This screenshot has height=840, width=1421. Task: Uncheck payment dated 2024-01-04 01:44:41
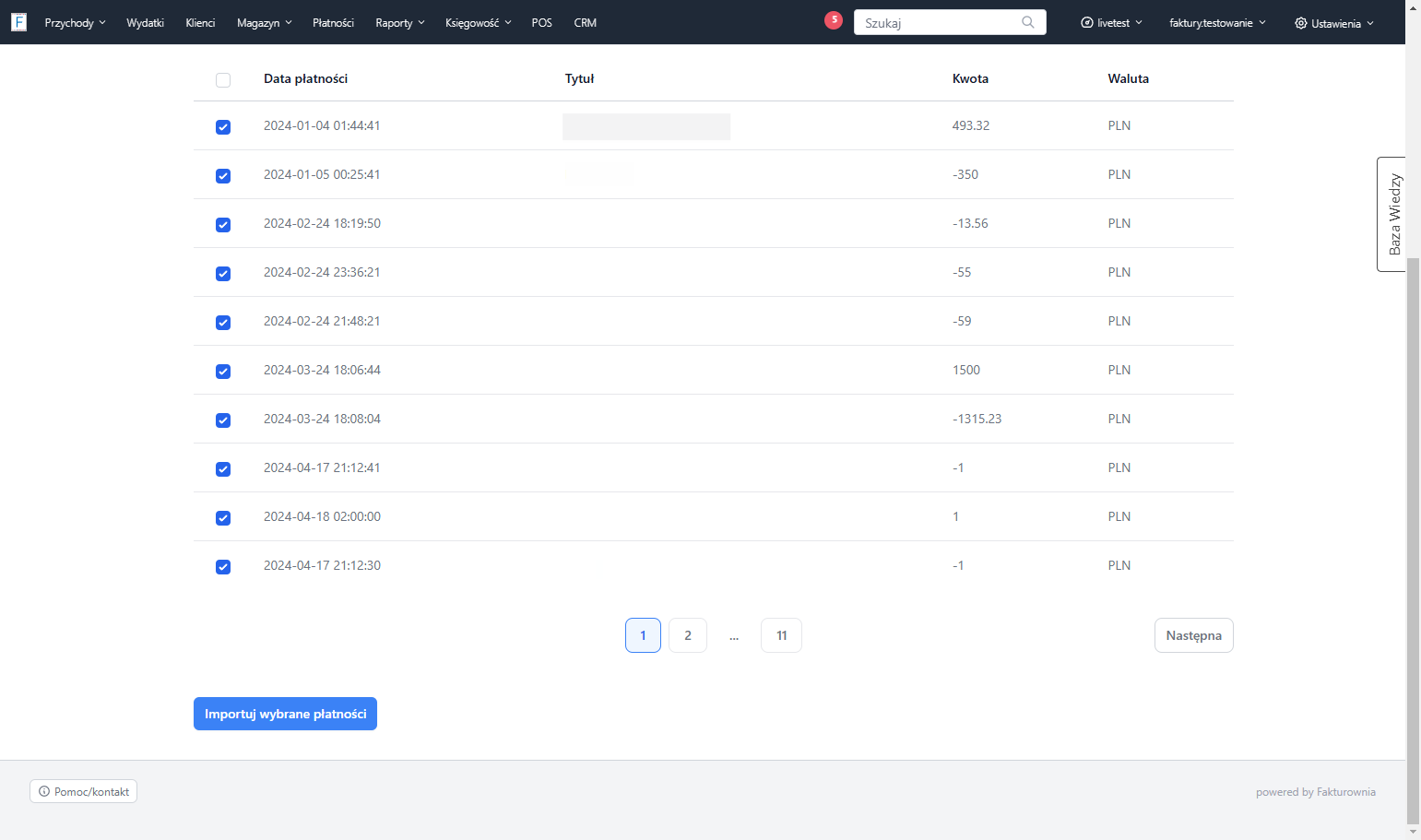(x=223, y=127)
